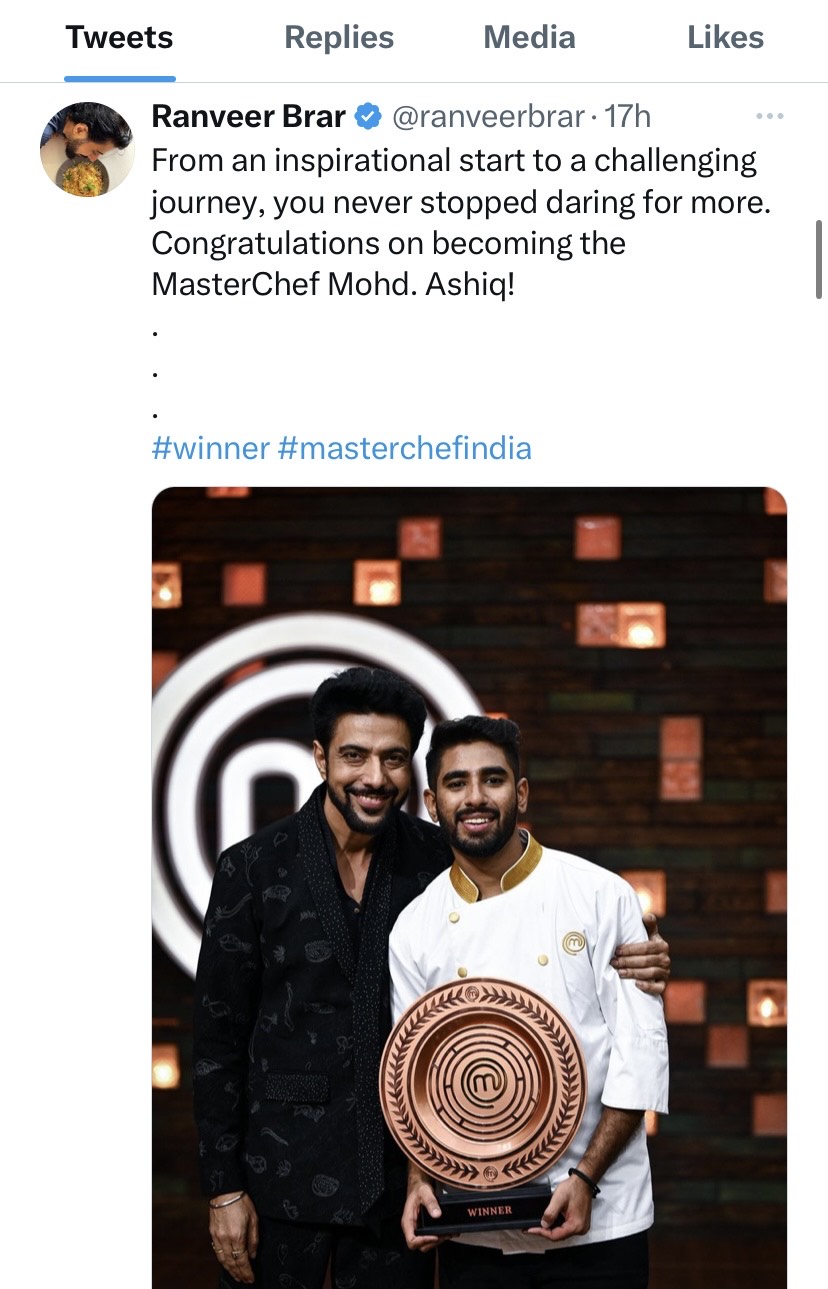Open the #winner hashtag feed
The height and width of the screenshot is (1289, 828).
207,448
